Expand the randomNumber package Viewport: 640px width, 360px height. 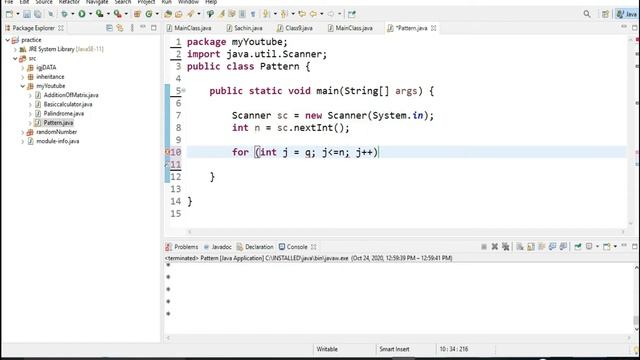coord(23,132)
